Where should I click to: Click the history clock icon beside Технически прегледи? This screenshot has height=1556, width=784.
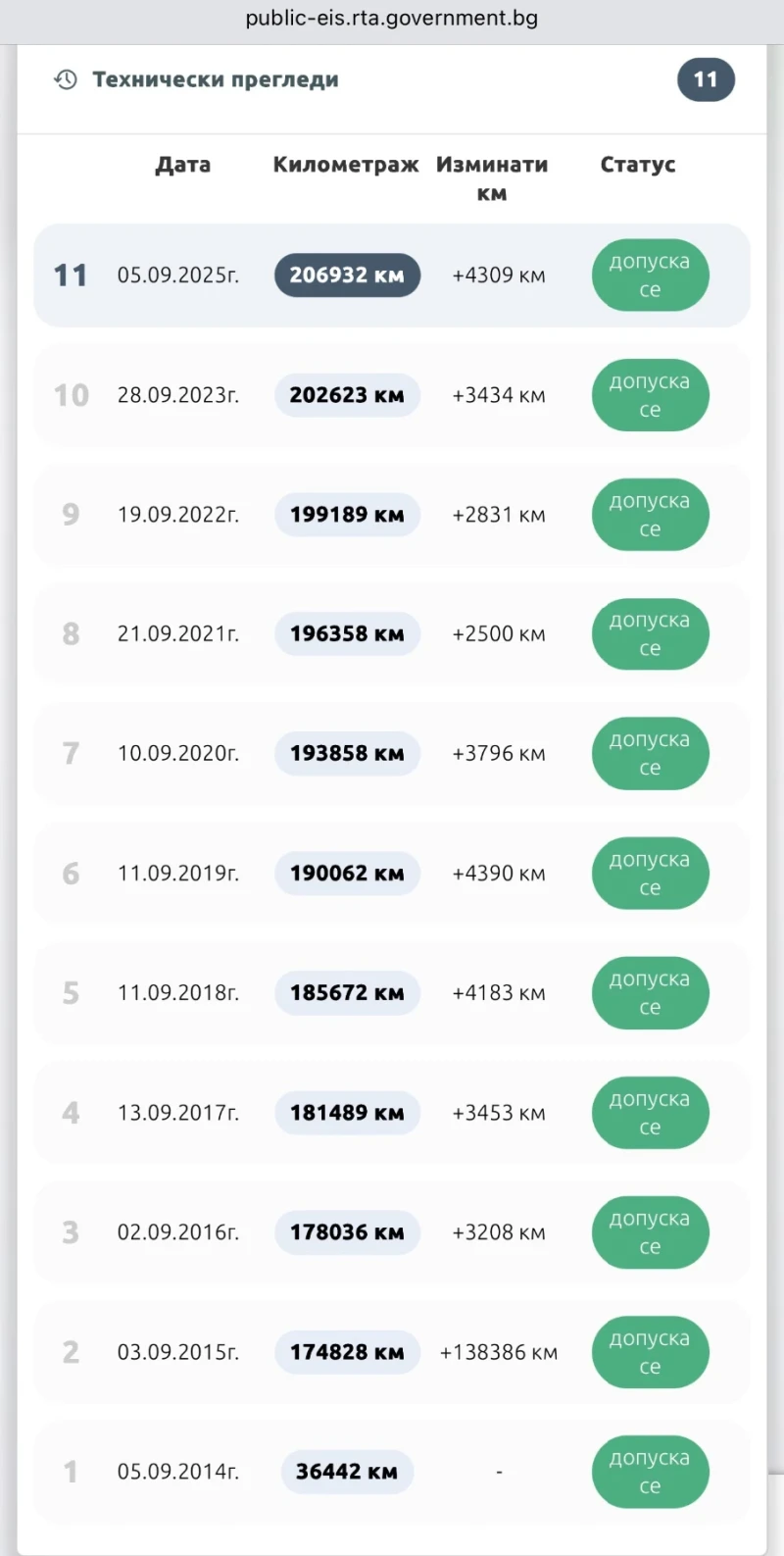[x=66, y=80]
